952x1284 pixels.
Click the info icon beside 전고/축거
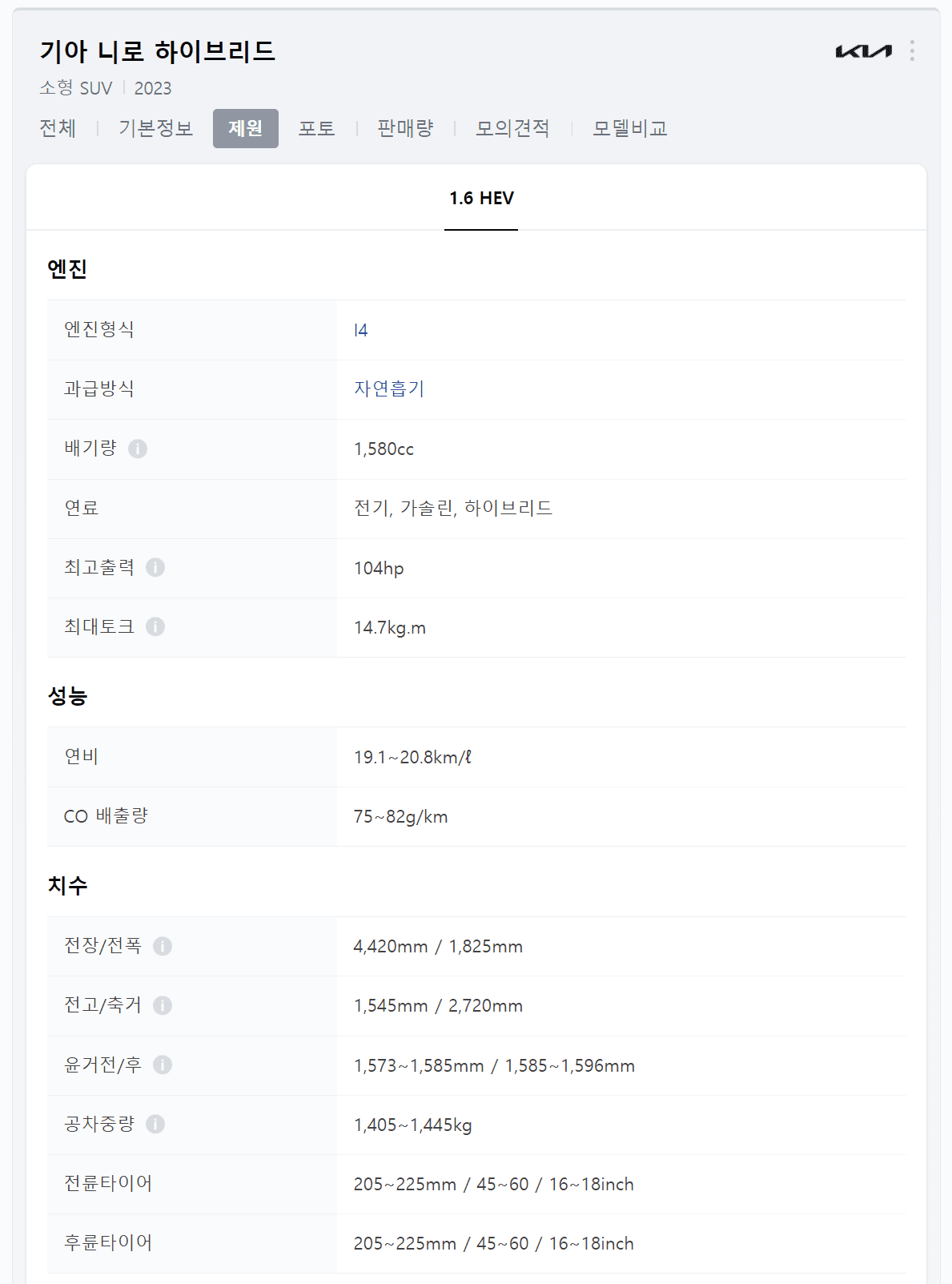click(x=164, y=1006)
